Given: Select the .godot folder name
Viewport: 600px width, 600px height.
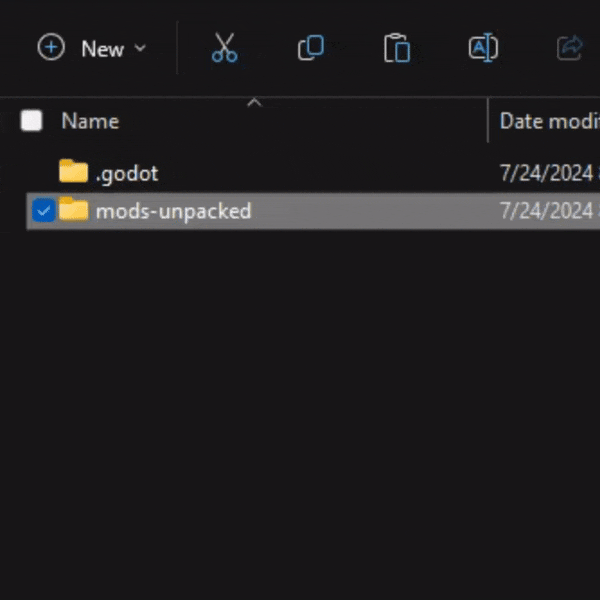Looking at the screenshot, I should tap(127, 173).
